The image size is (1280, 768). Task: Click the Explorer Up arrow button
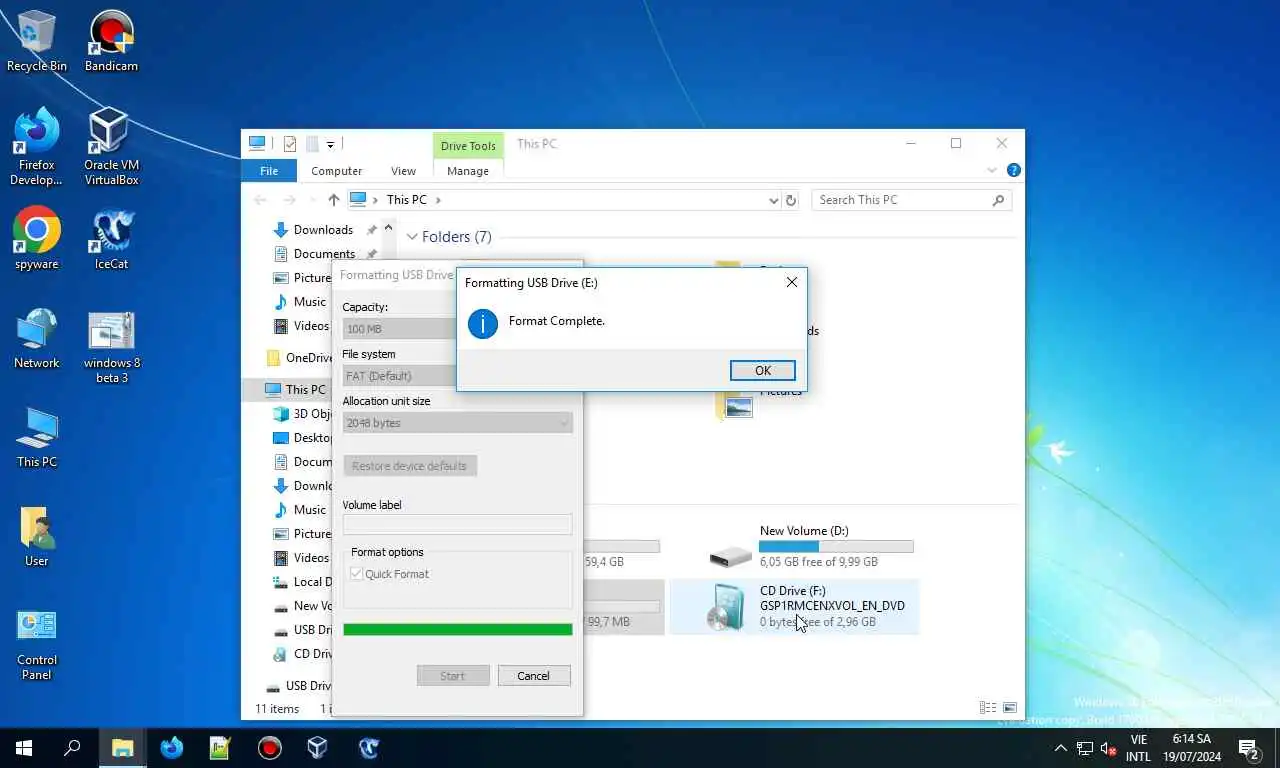tap(334, 200)
